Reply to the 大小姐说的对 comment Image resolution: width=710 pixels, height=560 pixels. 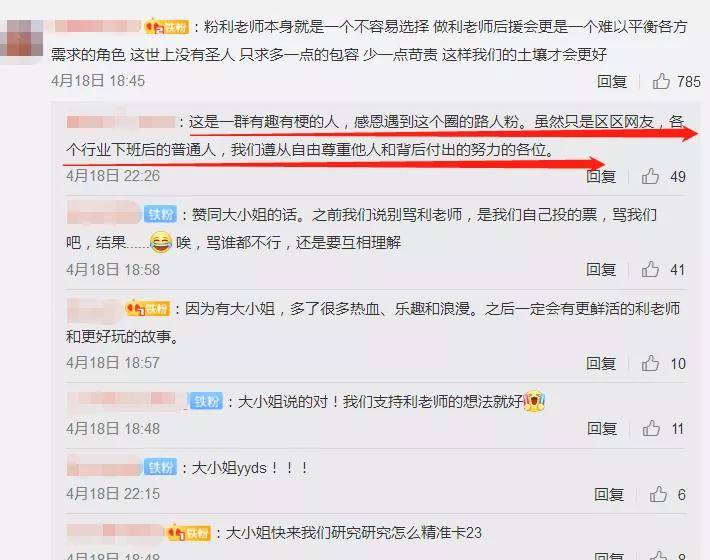tap(602, 428)
